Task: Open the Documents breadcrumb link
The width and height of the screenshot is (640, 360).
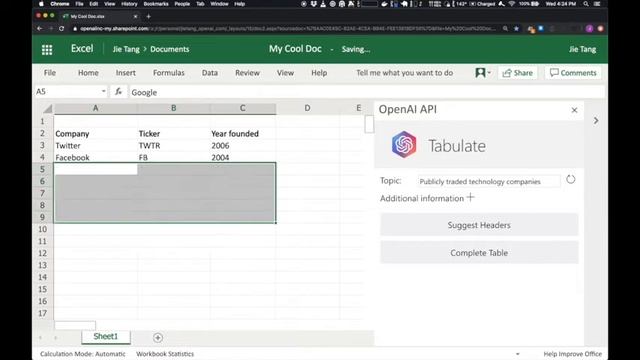Action: coord(169,49)
